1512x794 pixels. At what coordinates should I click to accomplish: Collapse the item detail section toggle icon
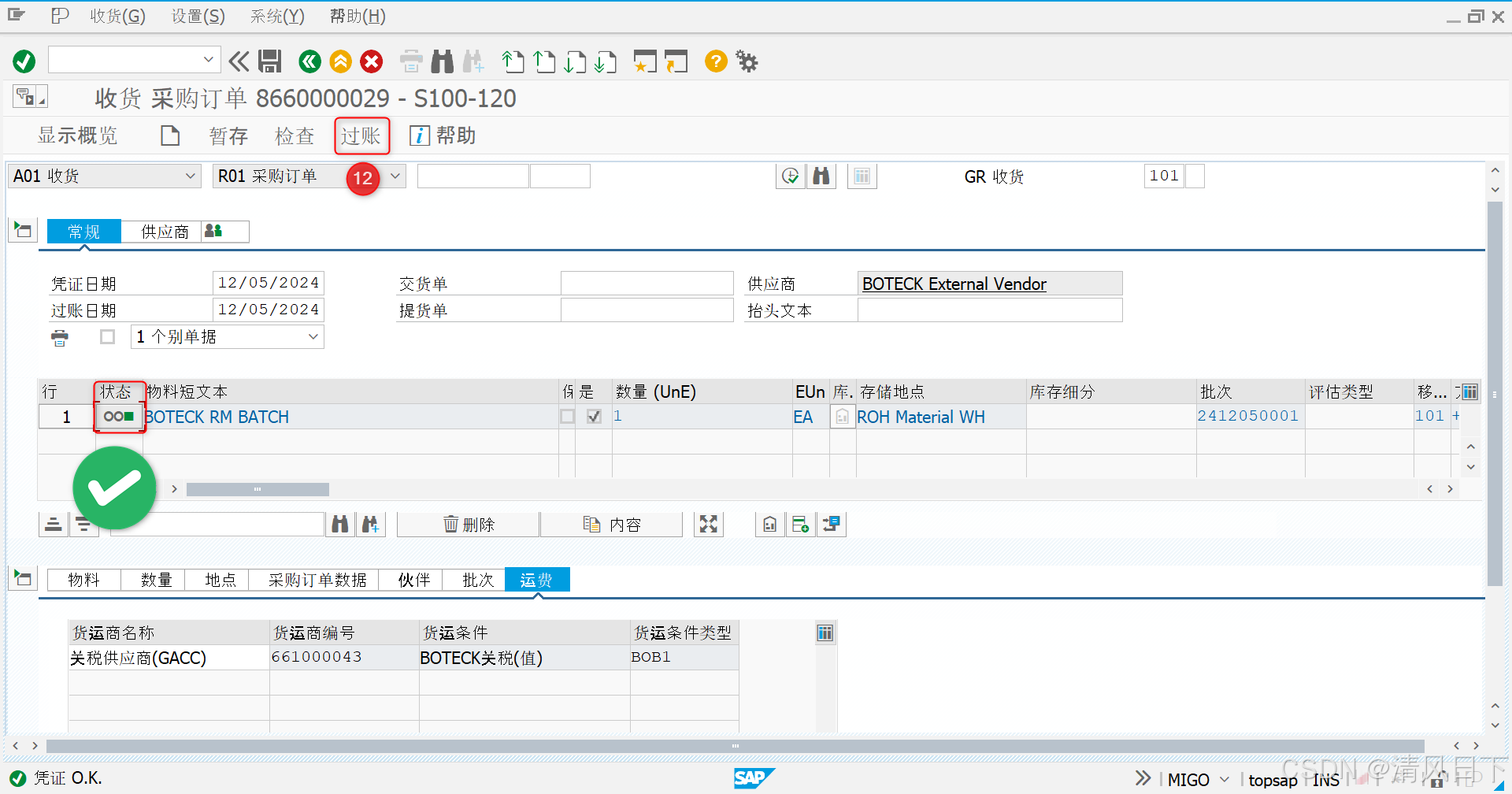[23, 578]
